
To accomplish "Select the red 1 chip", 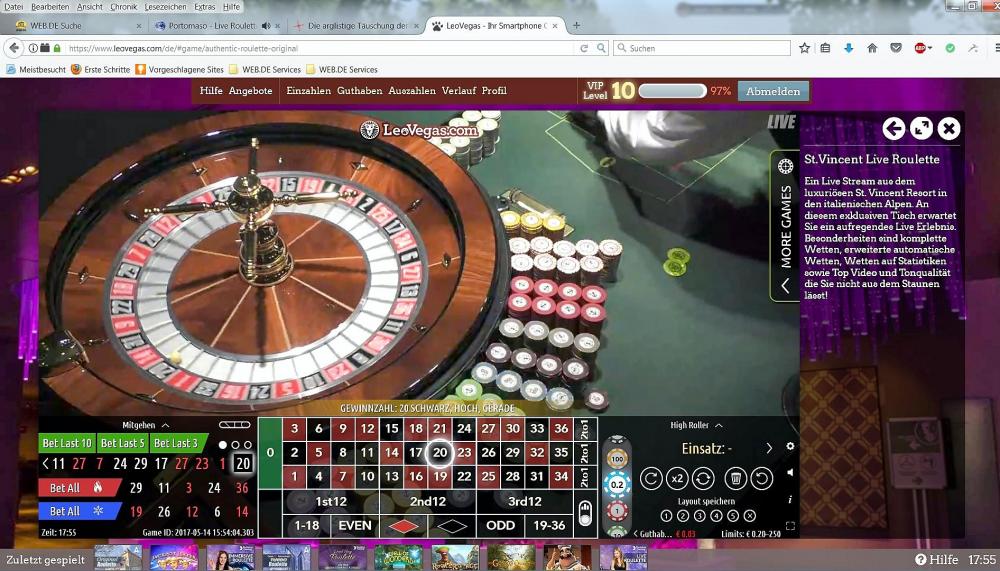I will 617,510.
